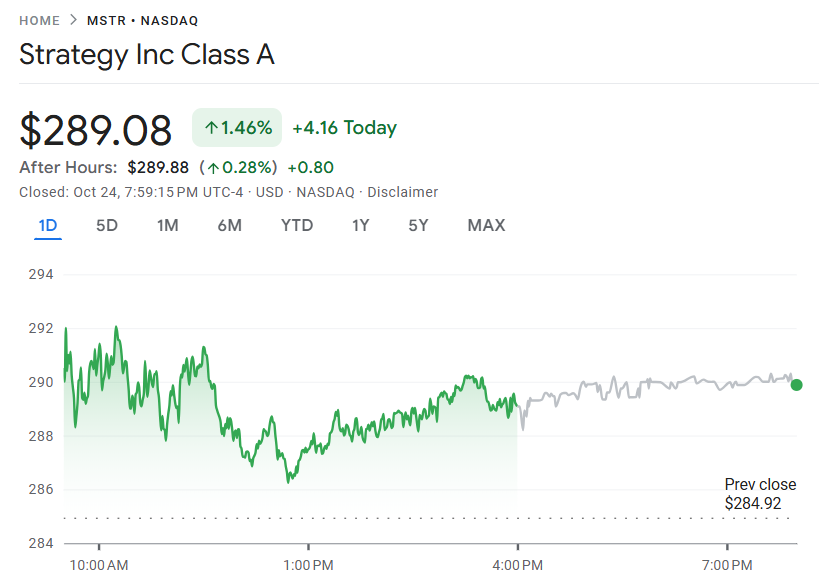
Task: Switch to the 5D chart range
Action: coord(107,225)
